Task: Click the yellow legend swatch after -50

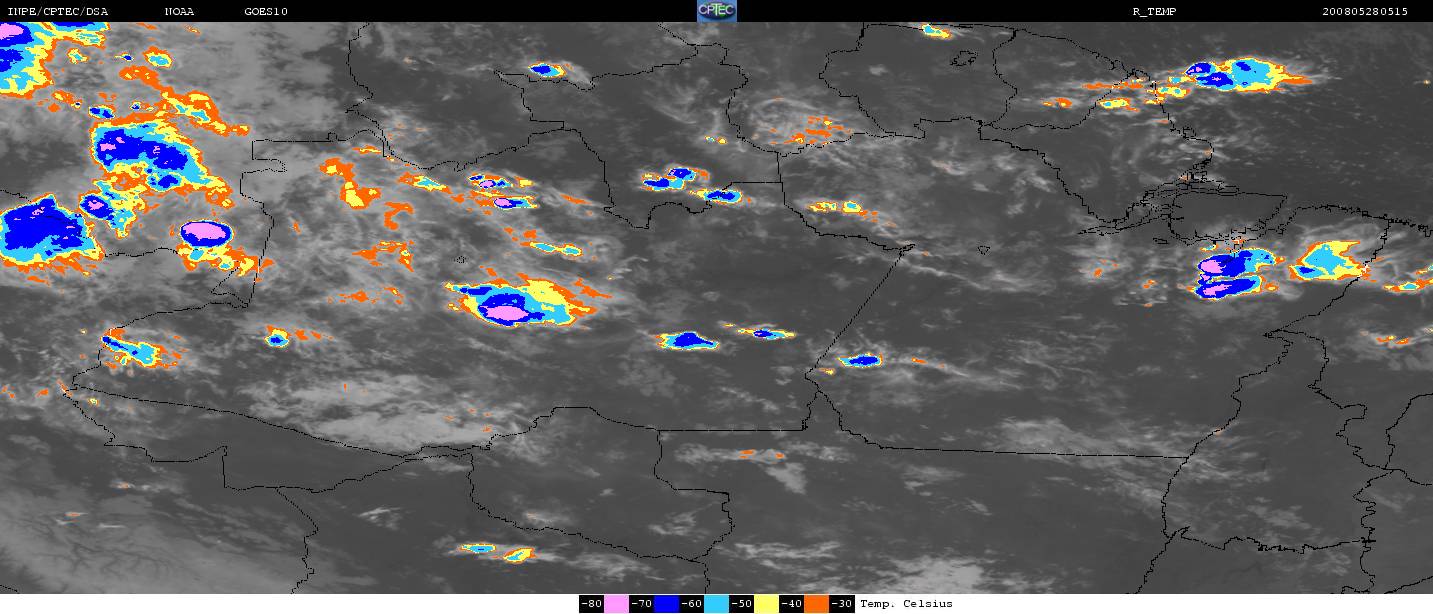Action: pyautogui.click(x=766, y=604)
